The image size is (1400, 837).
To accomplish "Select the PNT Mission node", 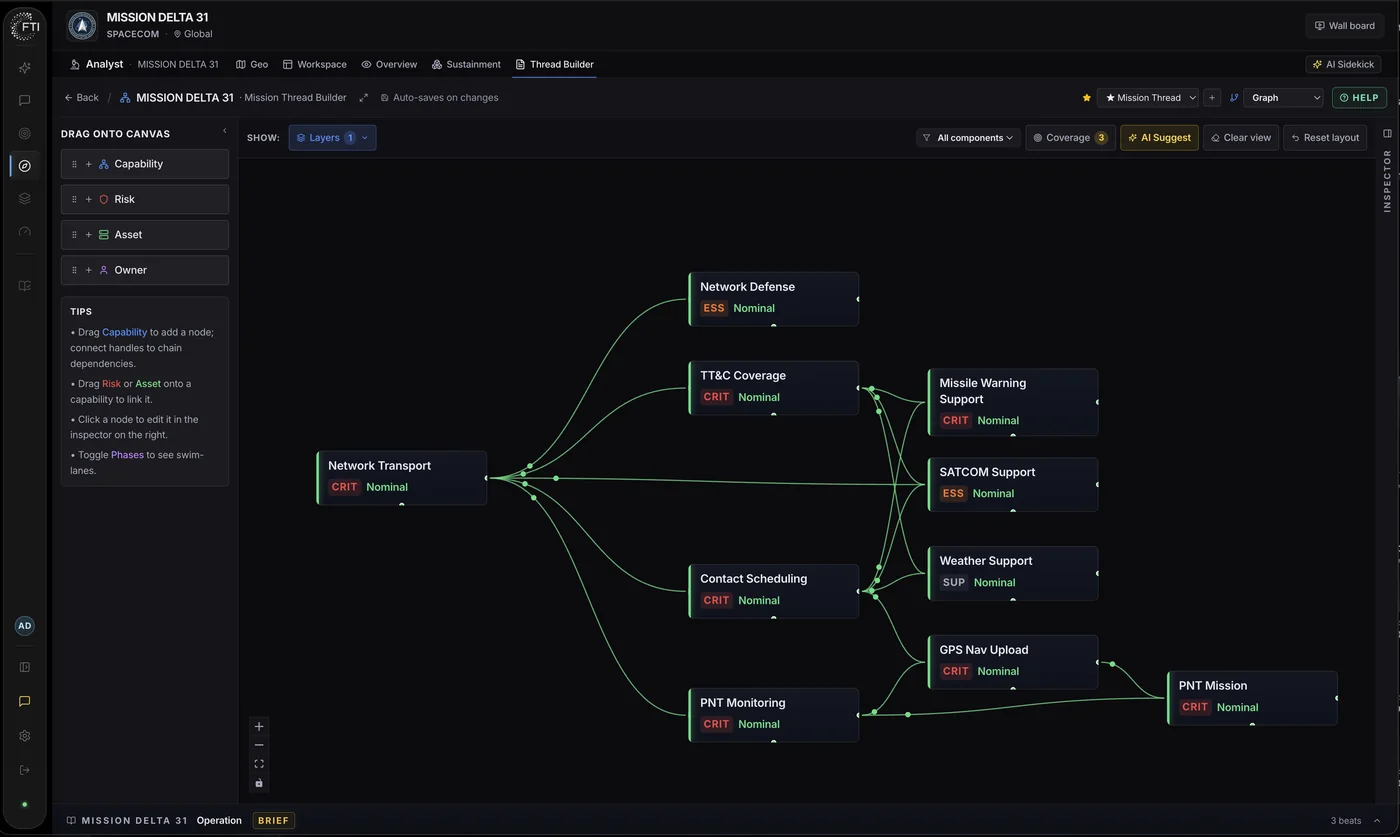I will [x=1252, y=697].
